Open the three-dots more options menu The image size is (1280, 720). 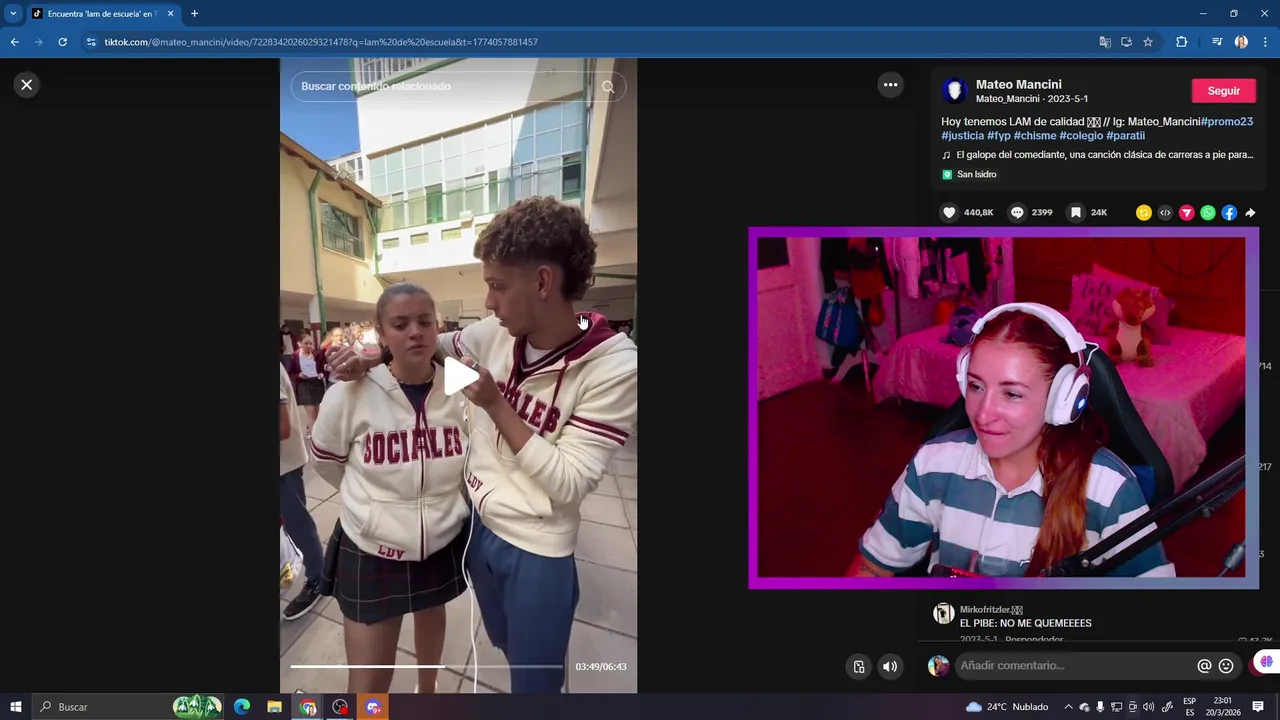(x=890, y=85)
